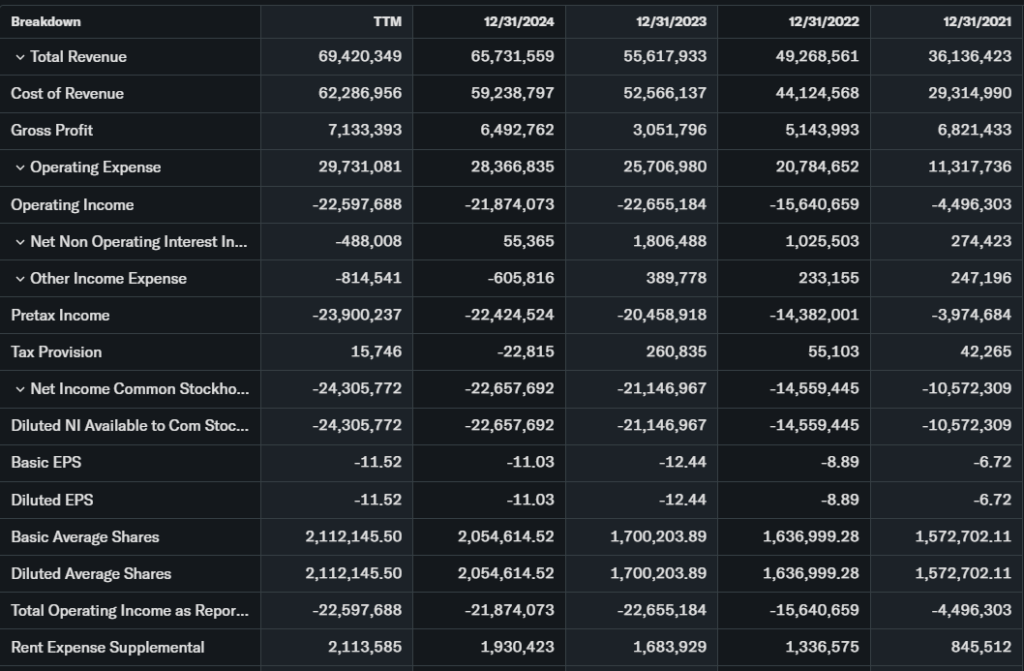Expand Net Non Operating Interest Income chevron
Screen dimensions: 1024x671
pyautogui.click(x=20, y=242)
